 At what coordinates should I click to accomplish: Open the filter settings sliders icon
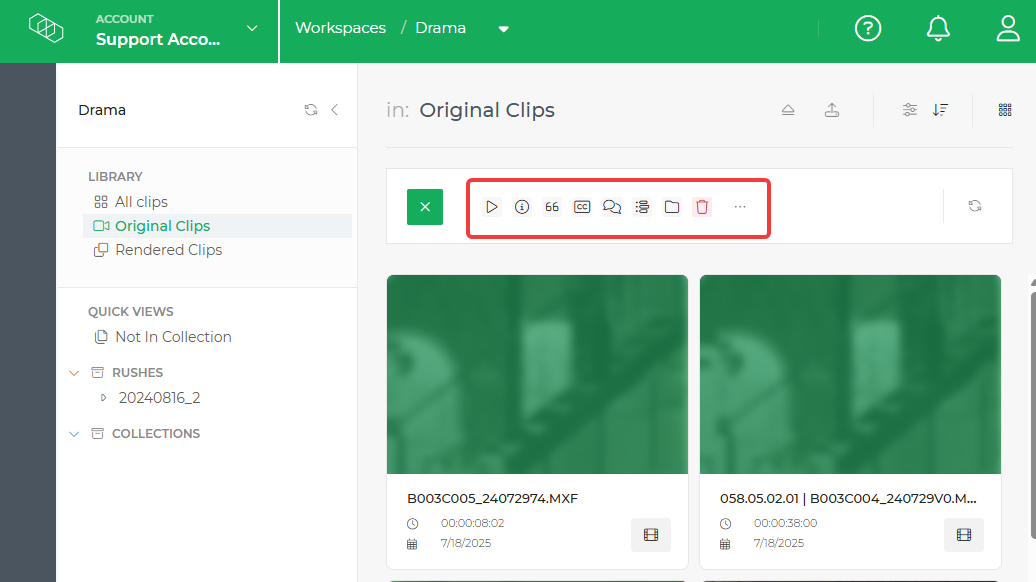coord(910,110)
